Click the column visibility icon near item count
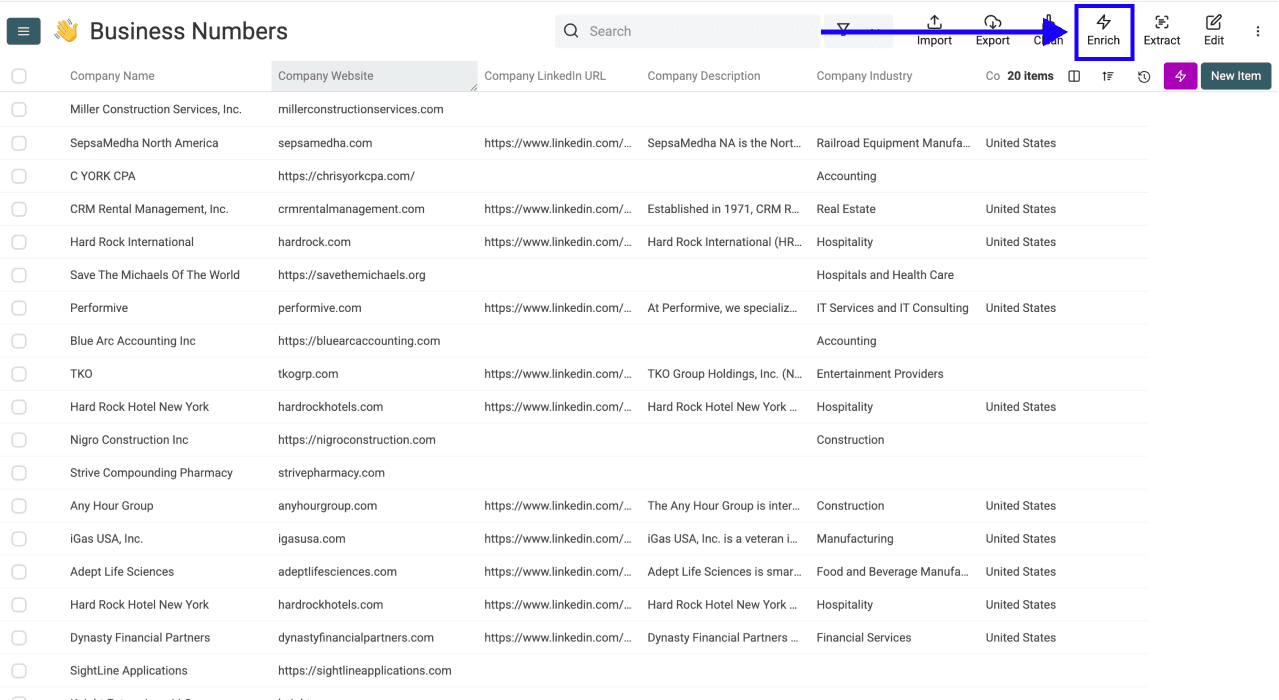Viewport: 1279px width, 700px height. pyautogui.click(x=1072, y=75)
